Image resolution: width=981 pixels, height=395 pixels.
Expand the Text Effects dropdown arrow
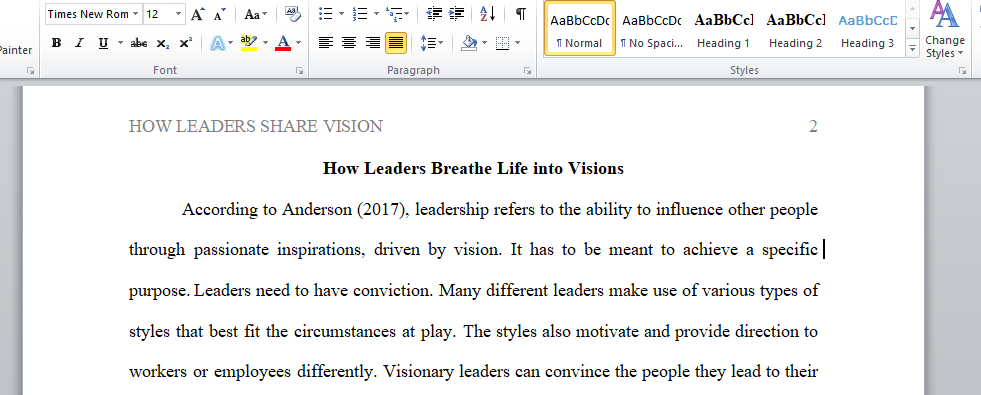(x=231, y=43)
